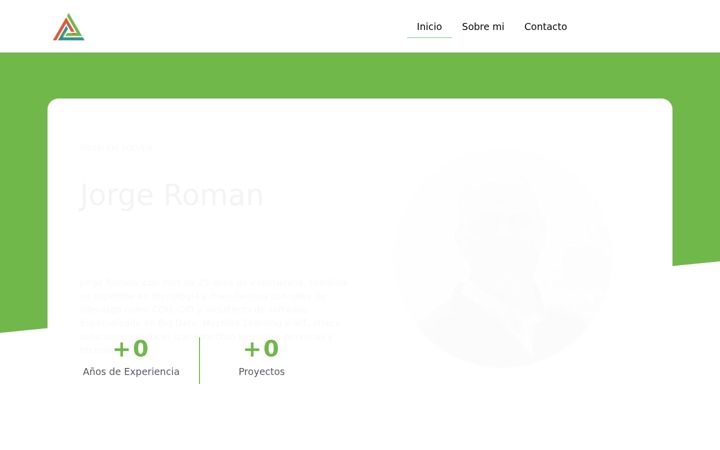Click the faded circular profile photo
This screenshot has width=720, height=450.
coord(504,259)
